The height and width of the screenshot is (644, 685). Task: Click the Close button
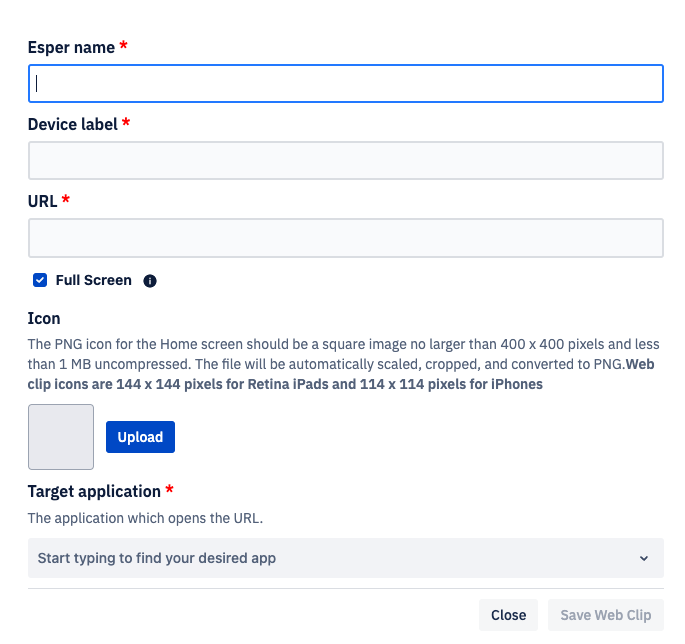[508, 615]
